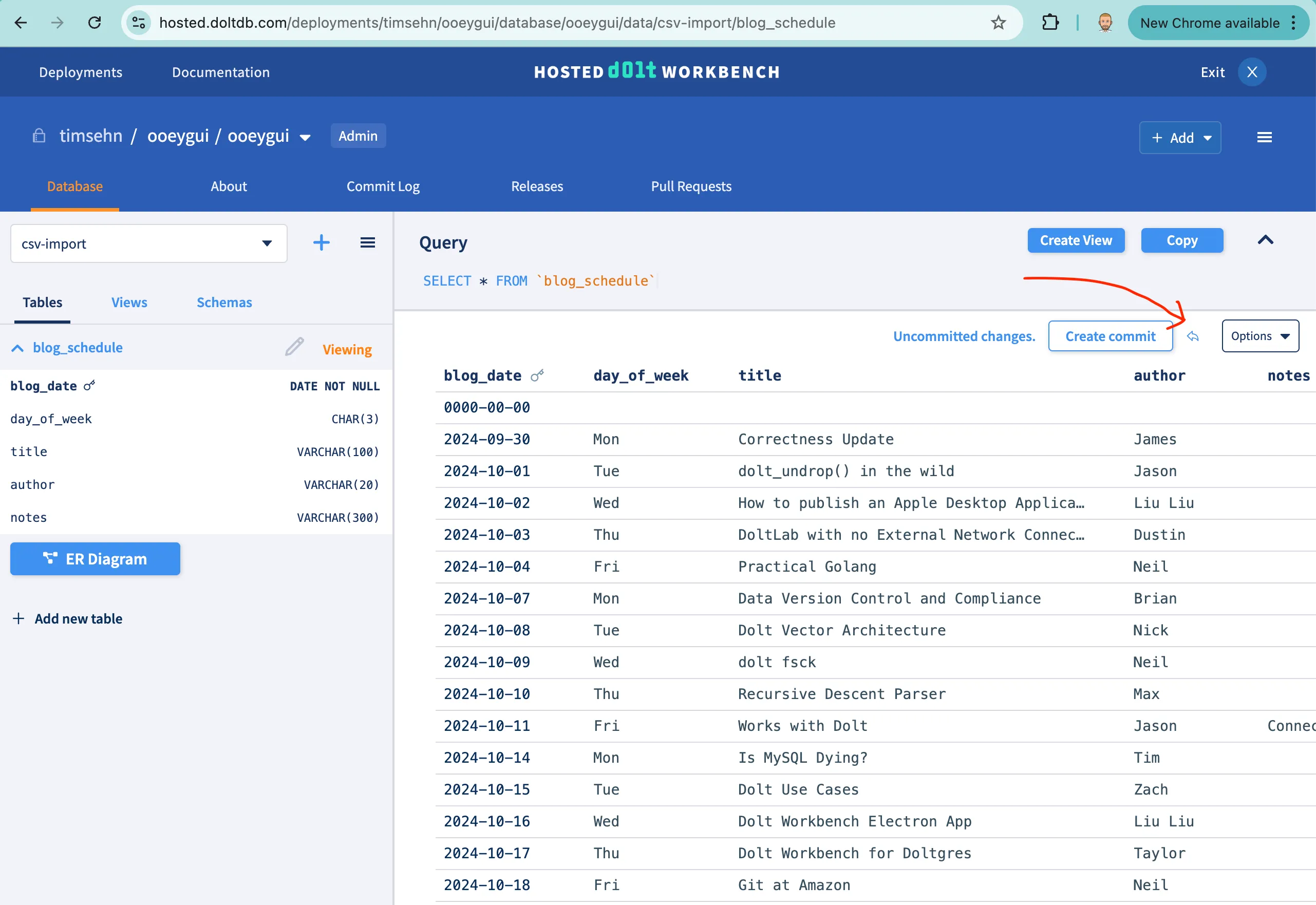Click the pencil edit icon for blog_schedule
This screenshot has height=905, width=1316.
click(294, 347)
